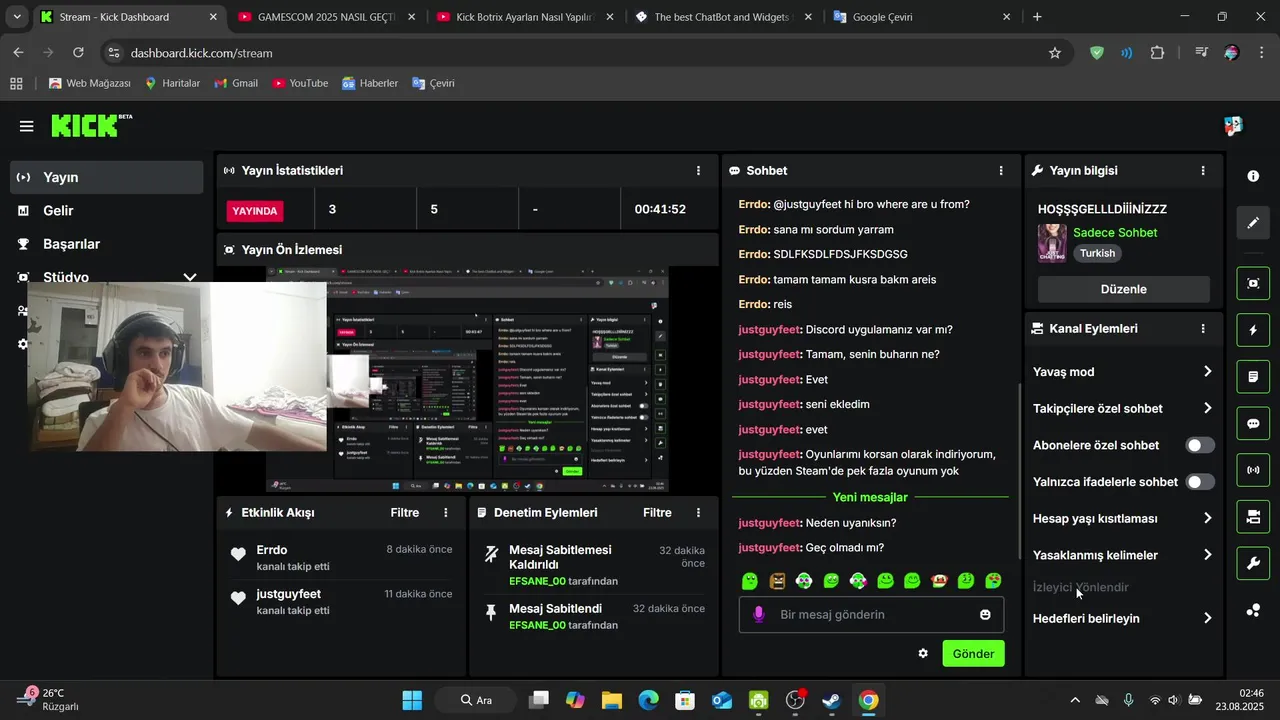The width and height of the screenshot is (1280, 720).
Task: Select Başarılar in sidebar
Action: pos(107,244)
